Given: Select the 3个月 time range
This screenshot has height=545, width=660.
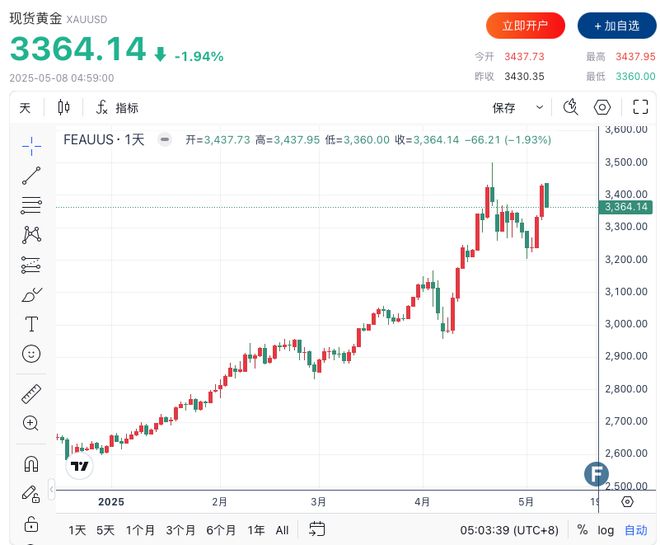Looking at the screenshot, I should point(181,530).
